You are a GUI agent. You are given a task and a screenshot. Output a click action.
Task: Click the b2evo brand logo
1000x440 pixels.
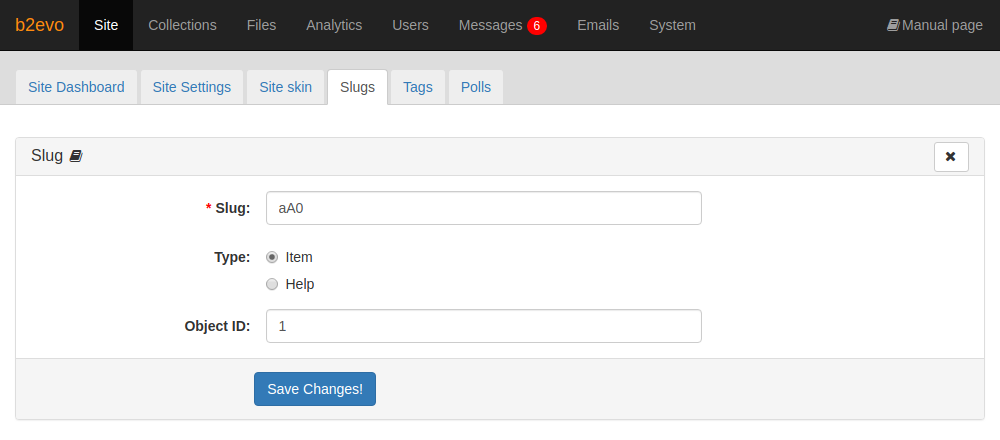40,25
